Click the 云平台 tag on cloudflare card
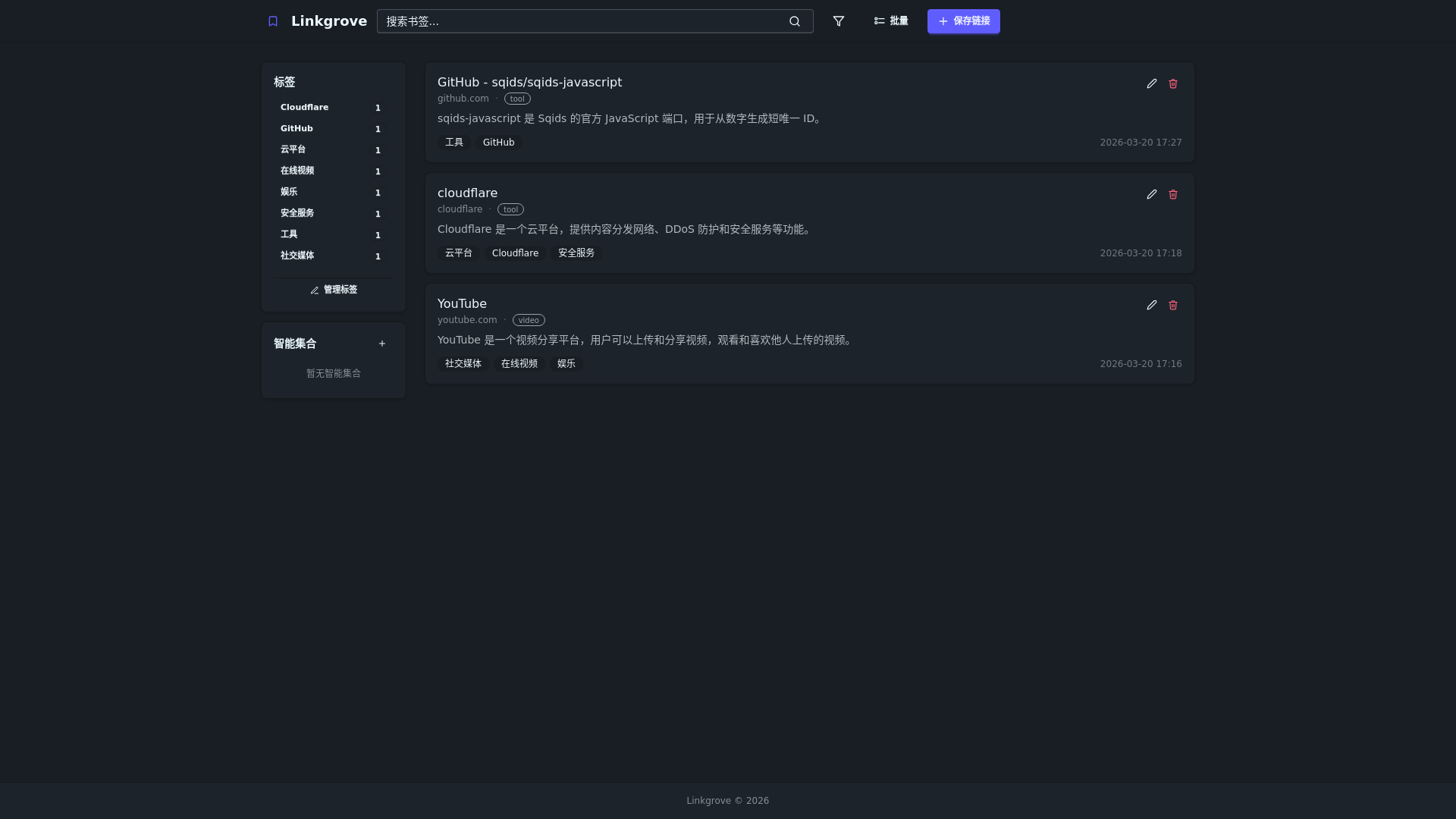Viewport: 1456px width, 819px height. pyautogui.click(x=459, y=253)
